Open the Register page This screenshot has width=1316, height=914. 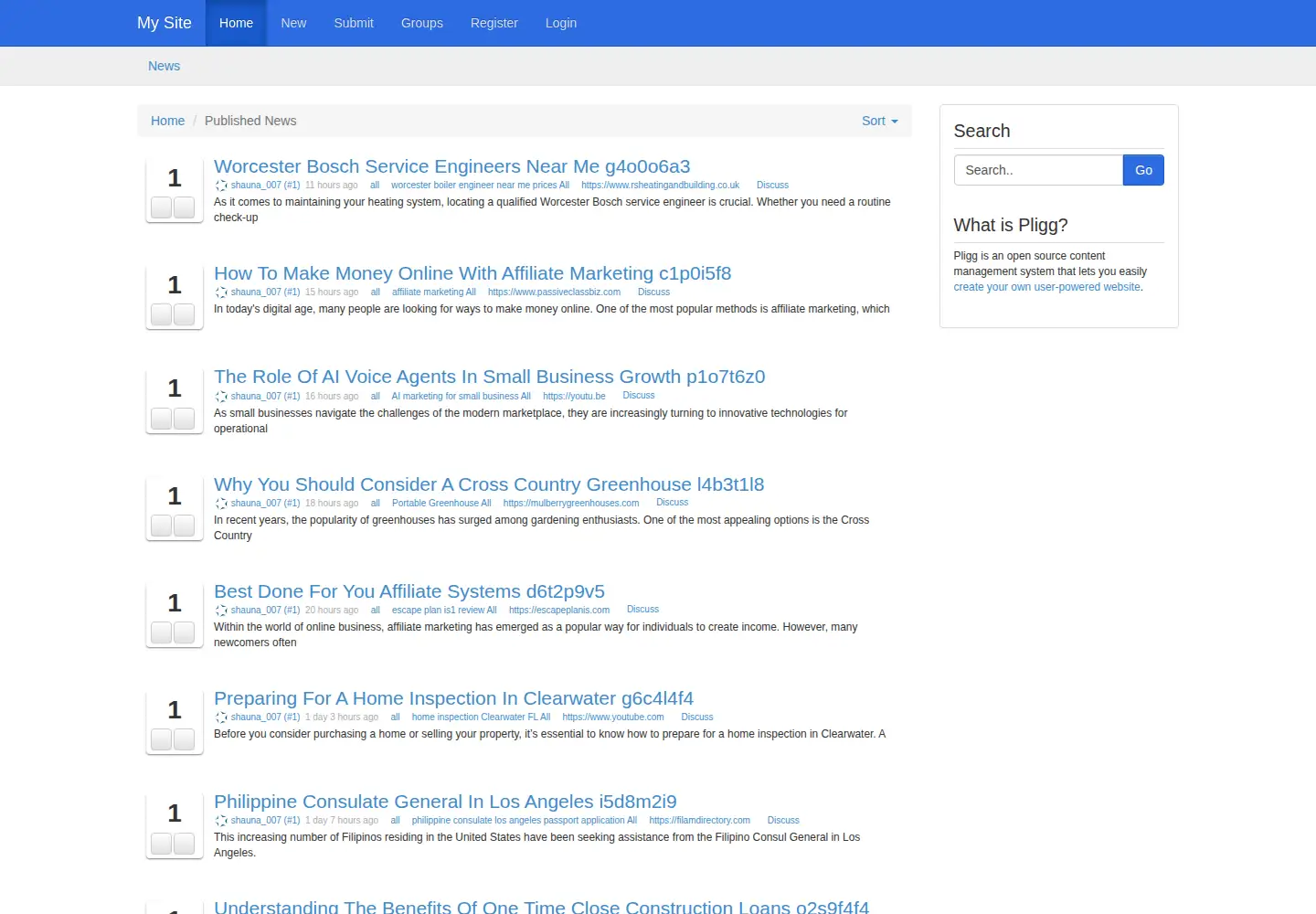click(494, 23)
